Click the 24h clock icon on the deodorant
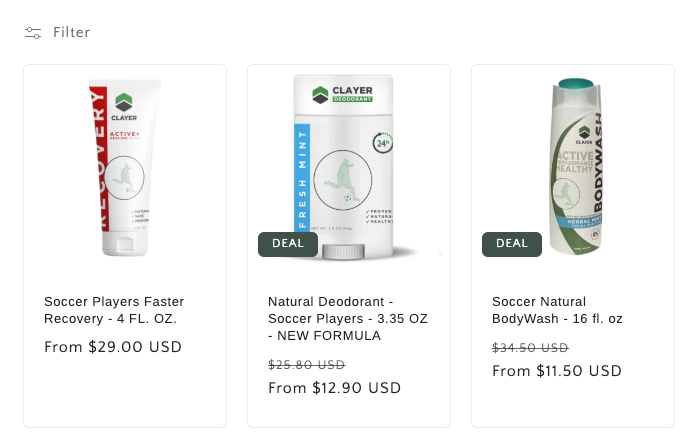The height and width of the screenshot is (442, 690). coord(382,143)
